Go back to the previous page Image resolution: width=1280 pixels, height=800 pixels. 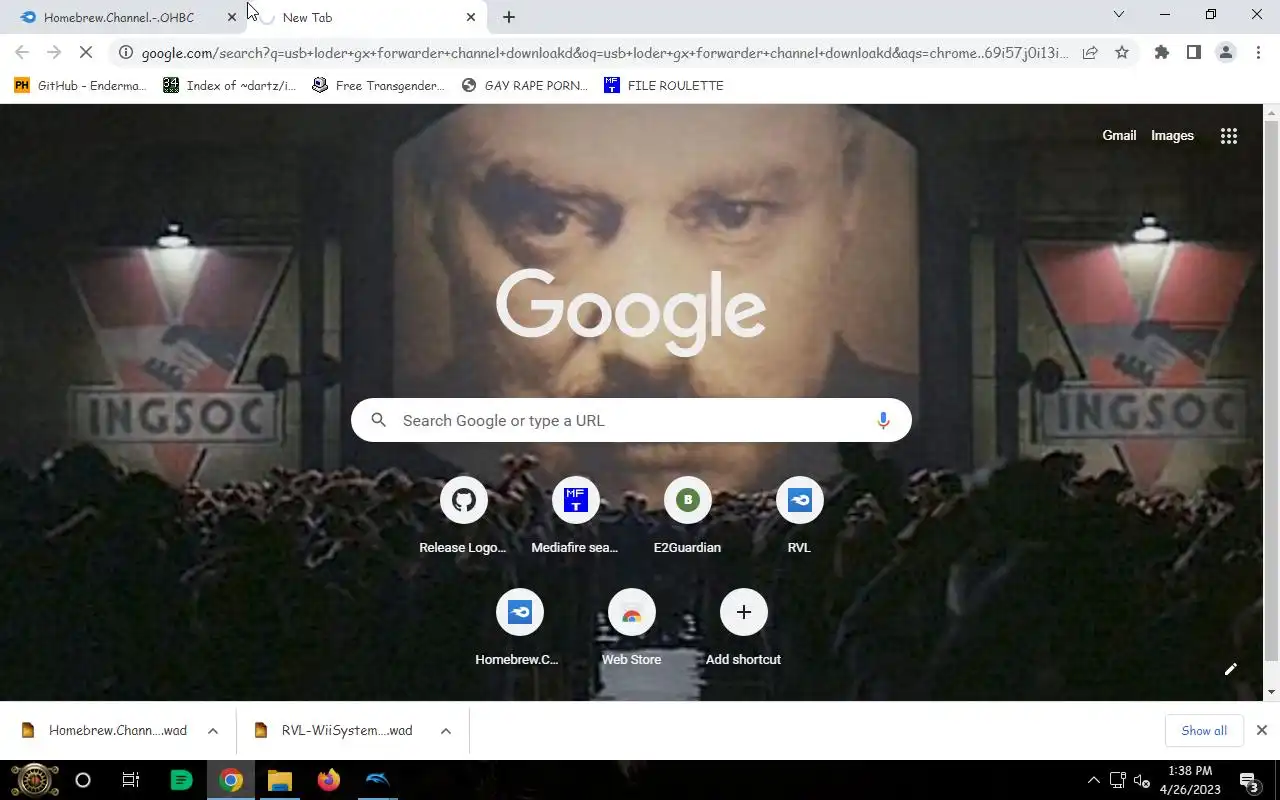click(x=22, y=52)
